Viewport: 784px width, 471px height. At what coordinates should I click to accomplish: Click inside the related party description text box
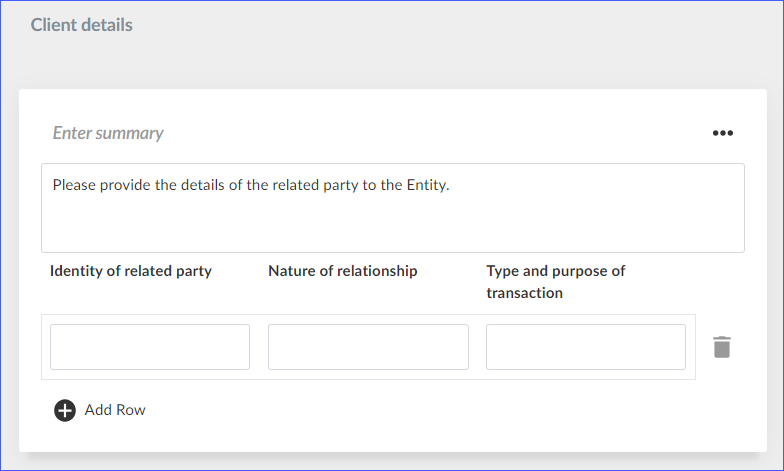pos(392,208)
